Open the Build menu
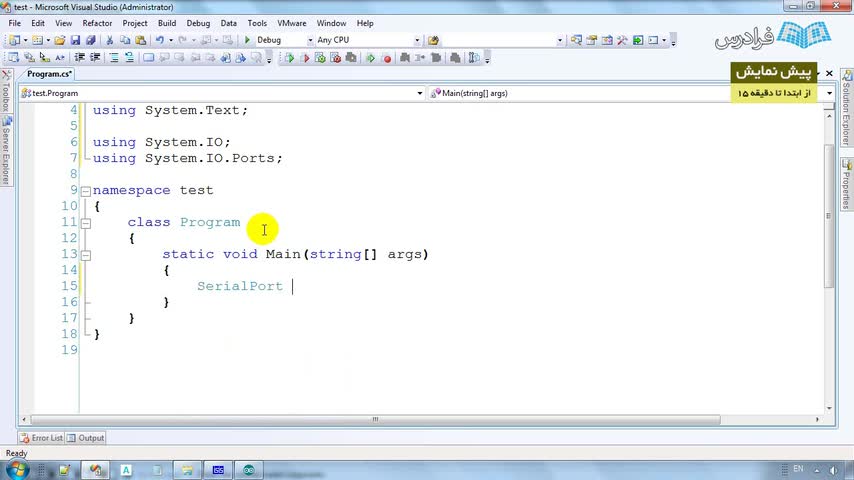Viewport: 854px width, 480px height. click(167, 23)
